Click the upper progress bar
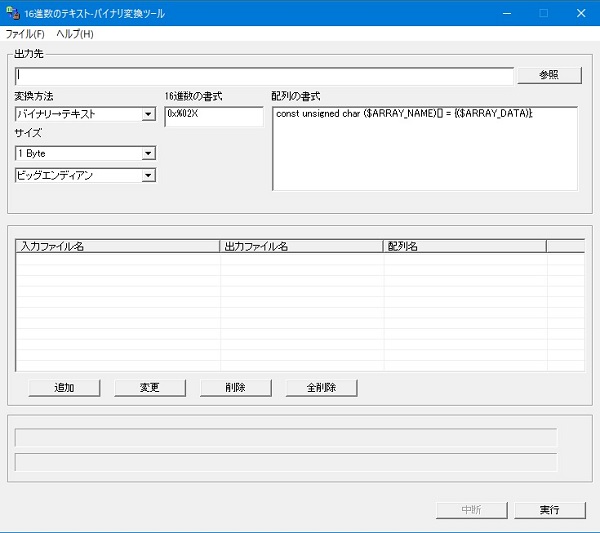Viewport: 600px width, 533px height. [x=286, y=438]
